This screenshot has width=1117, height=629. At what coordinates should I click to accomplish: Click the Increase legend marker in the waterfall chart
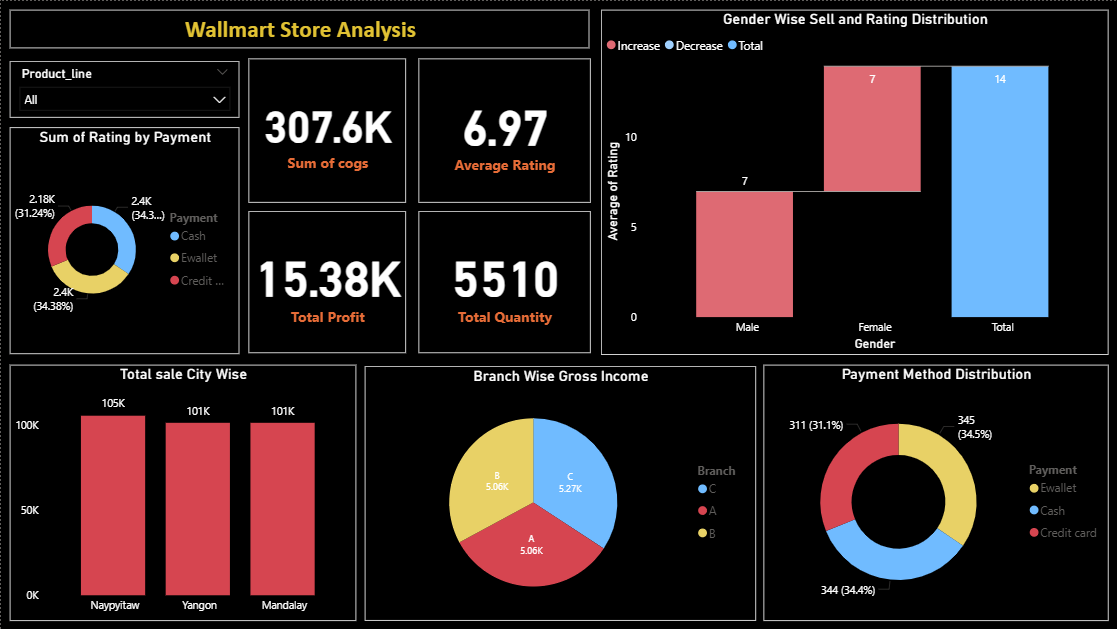(x=611, y=46)
